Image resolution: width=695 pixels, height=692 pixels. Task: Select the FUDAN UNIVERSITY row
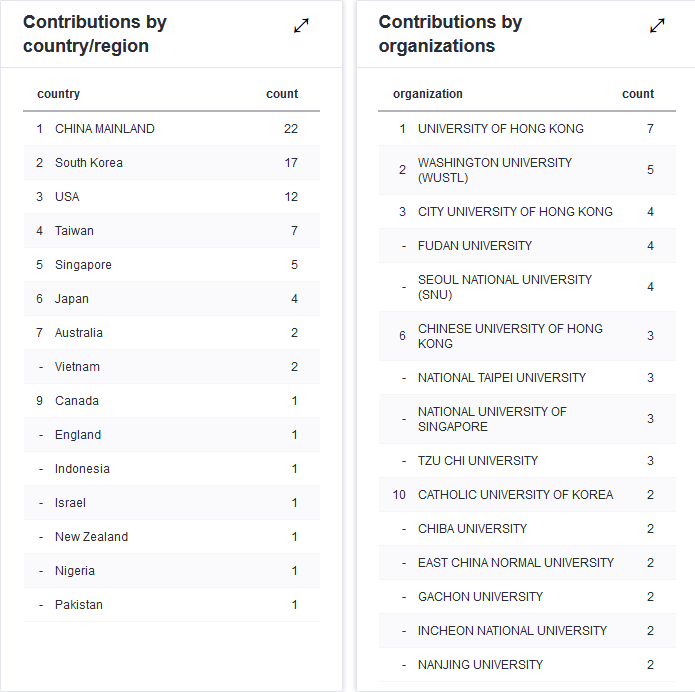475,246
